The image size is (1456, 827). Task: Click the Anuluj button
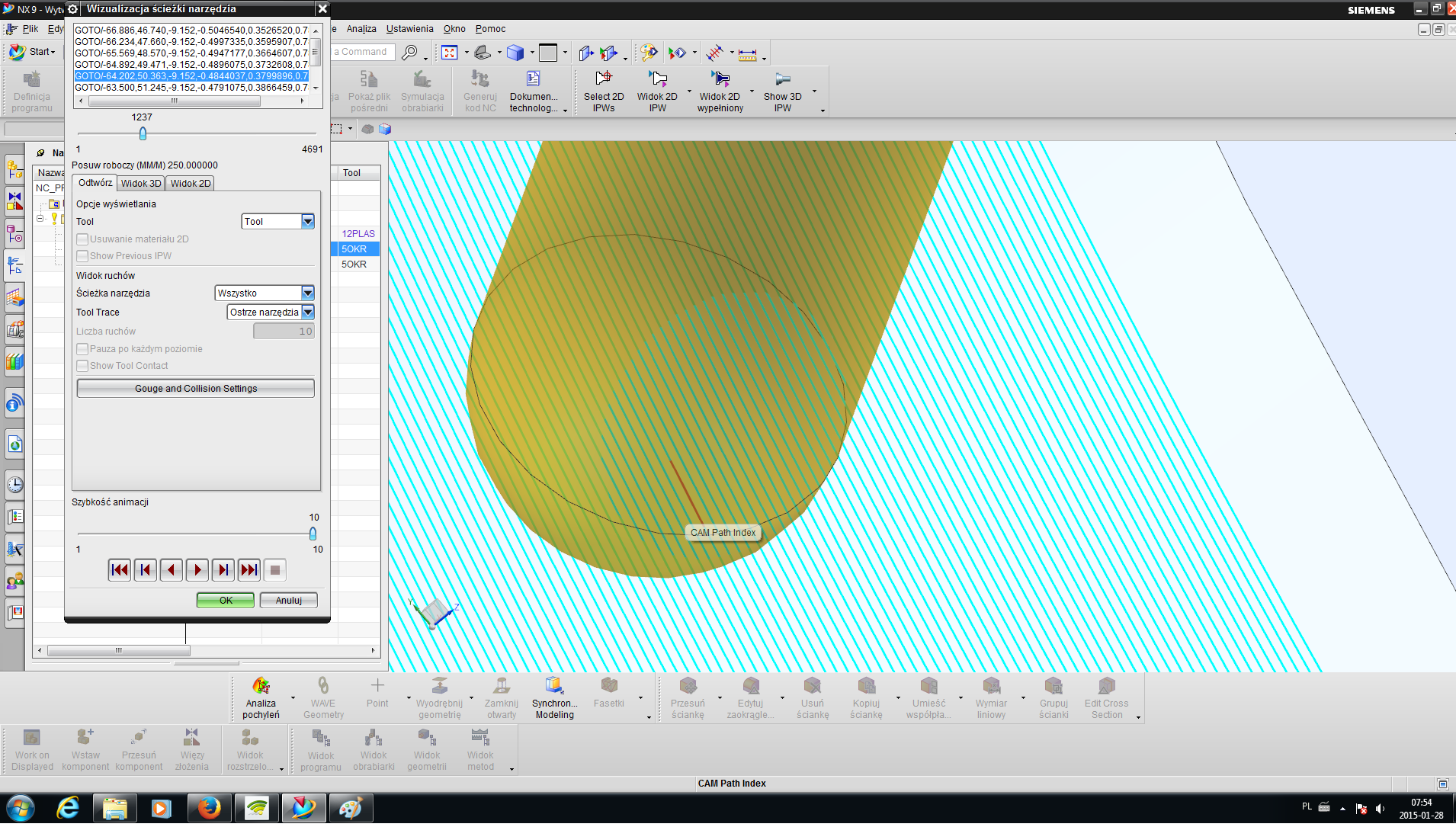point(289,601)
